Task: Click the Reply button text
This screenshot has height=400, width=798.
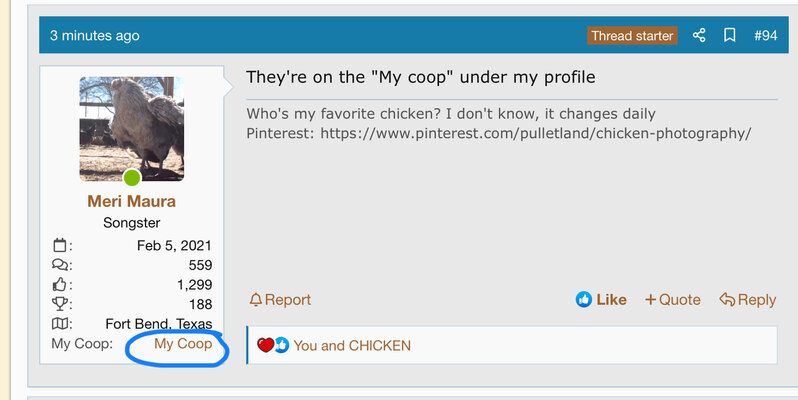Action: [757, 300]
